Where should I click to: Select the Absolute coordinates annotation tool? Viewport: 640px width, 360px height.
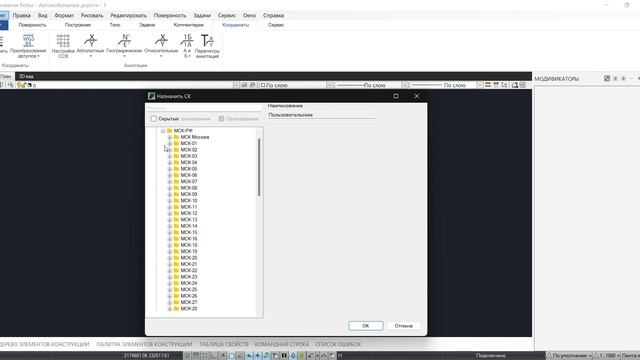click(x=91, y=46)
